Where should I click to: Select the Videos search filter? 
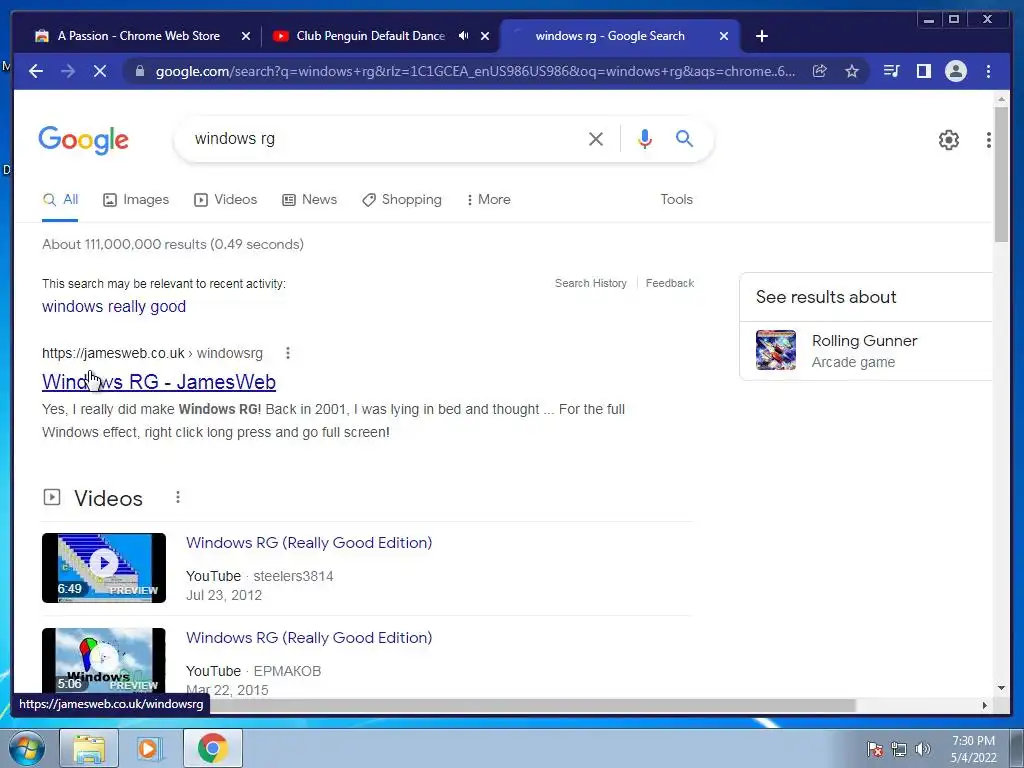pos(225,200)
